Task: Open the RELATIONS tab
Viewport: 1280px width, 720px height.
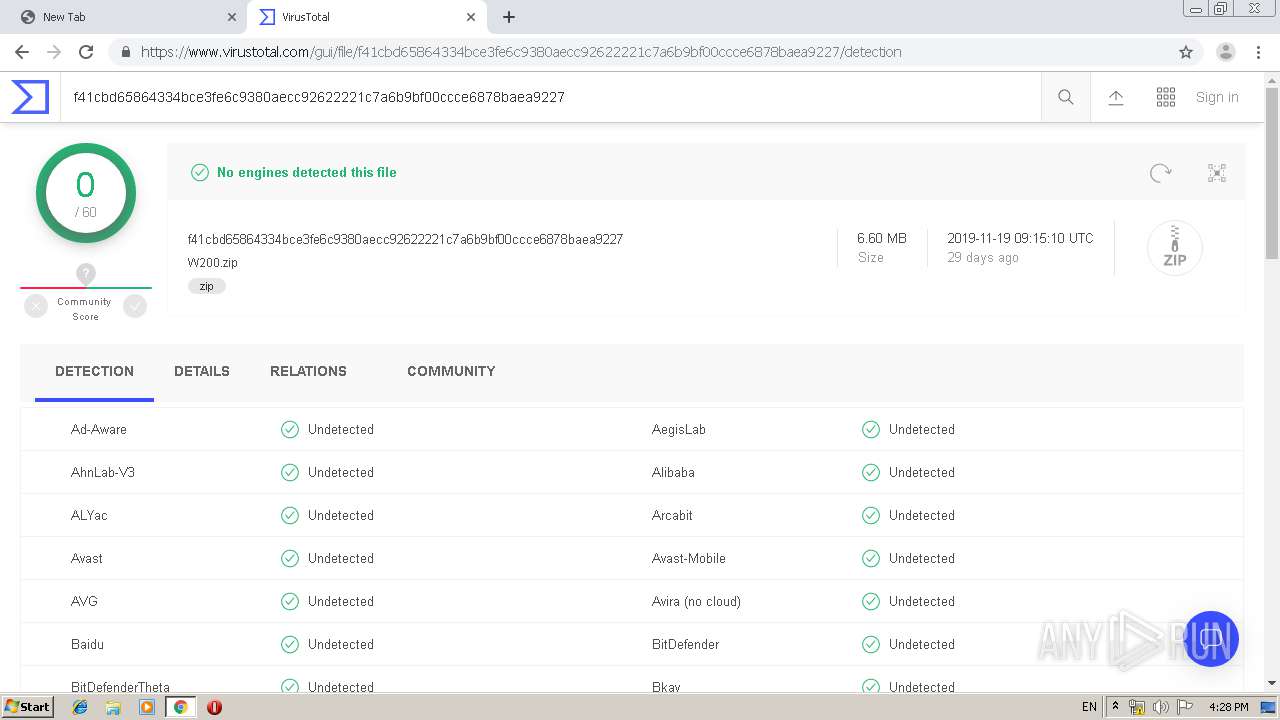Action: (x=308, y=371)
